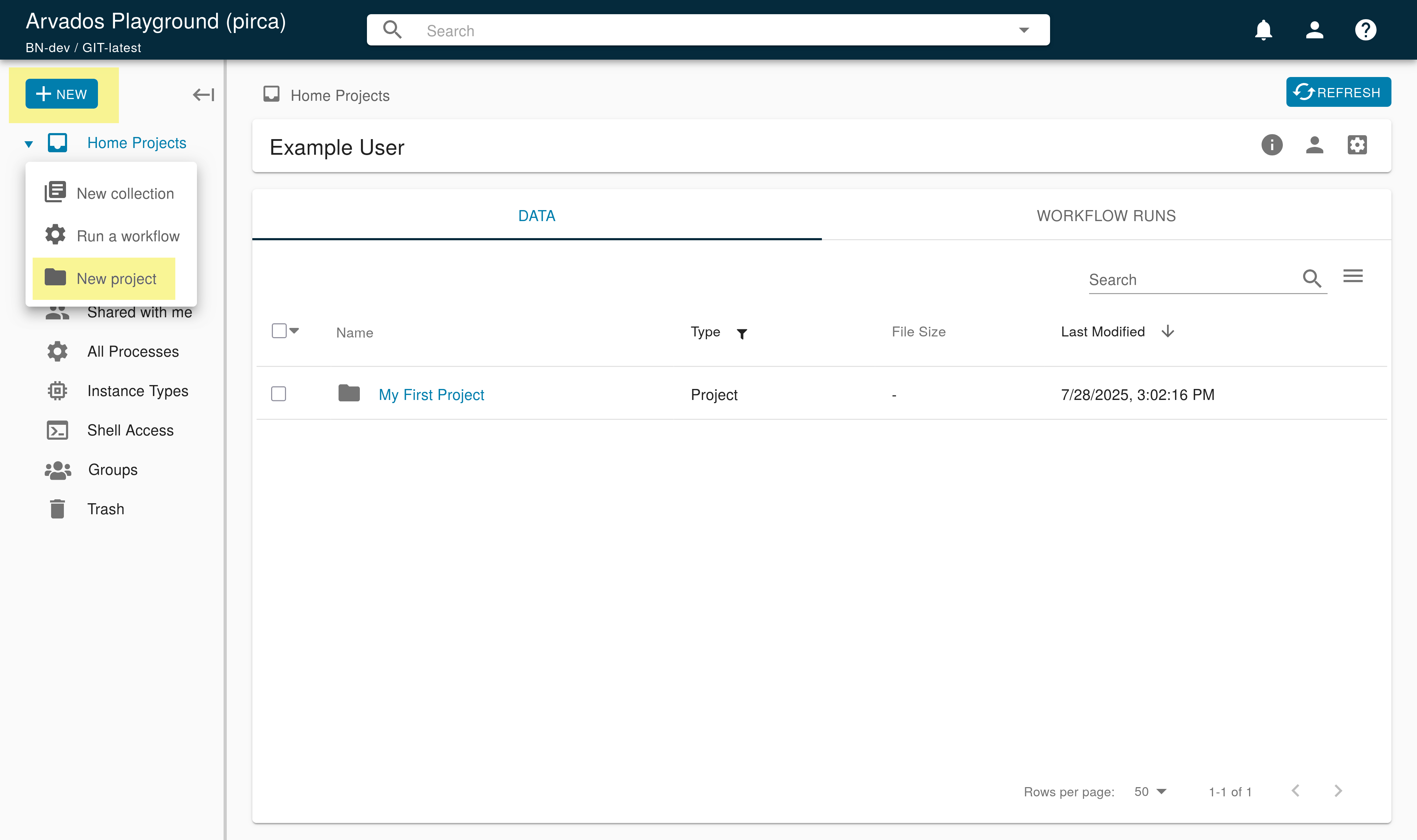This screenshot has height=840, width=1417.
Task: Switch to the Workflow Runs tab
Action: coord(1106,216)
